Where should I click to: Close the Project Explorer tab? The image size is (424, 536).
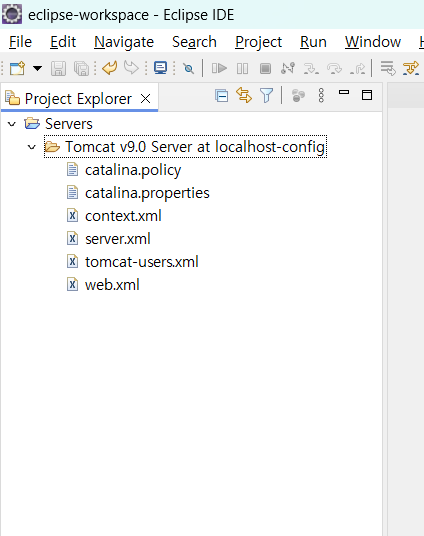point(146,99)
